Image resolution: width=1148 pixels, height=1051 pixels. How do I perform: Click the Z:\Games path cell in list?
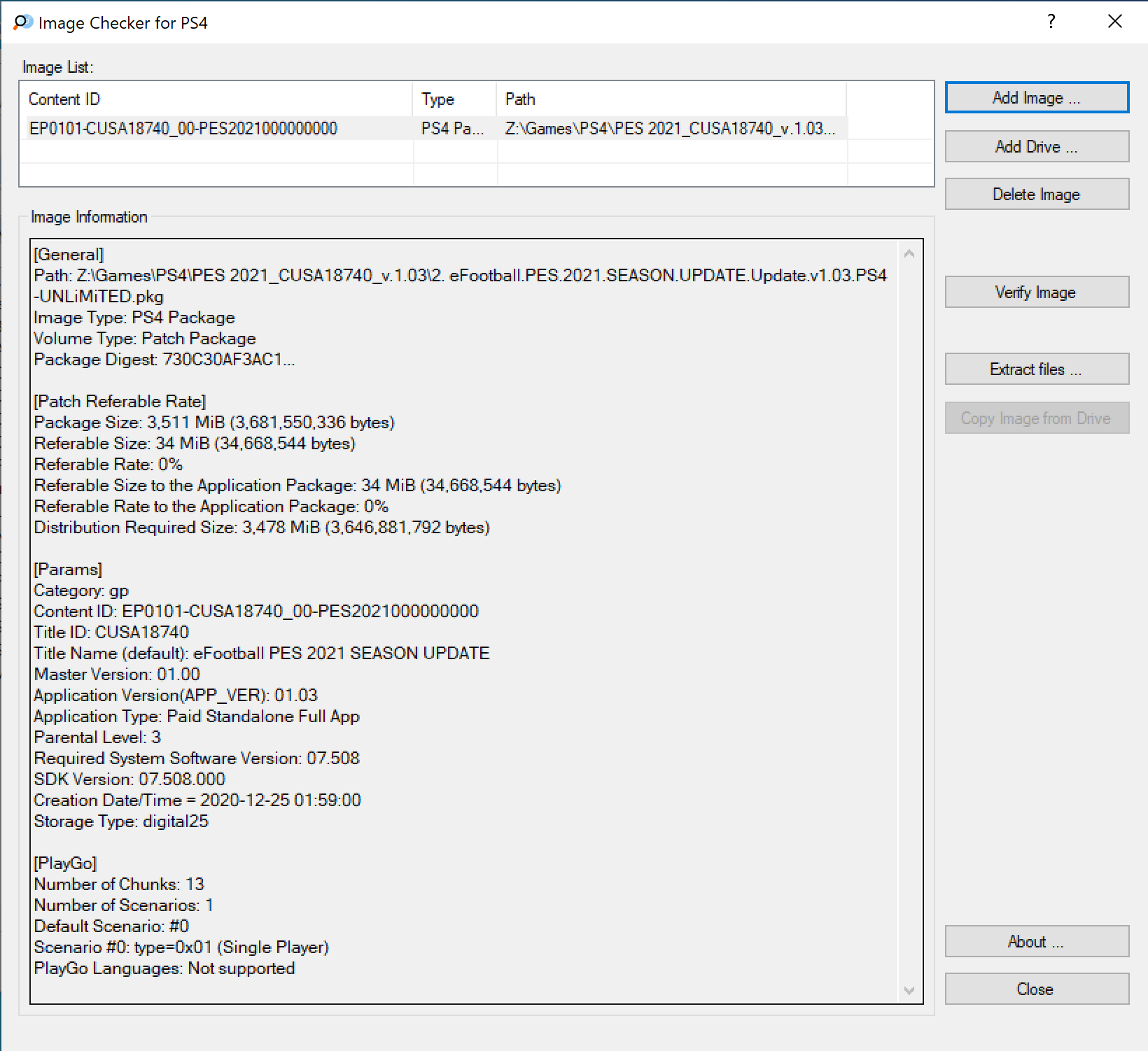669,129
